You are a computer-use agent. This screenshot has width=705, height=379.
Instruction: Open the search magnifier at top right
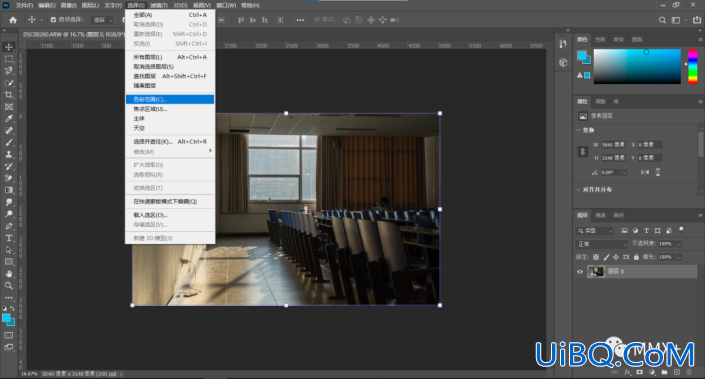(662, 20)
